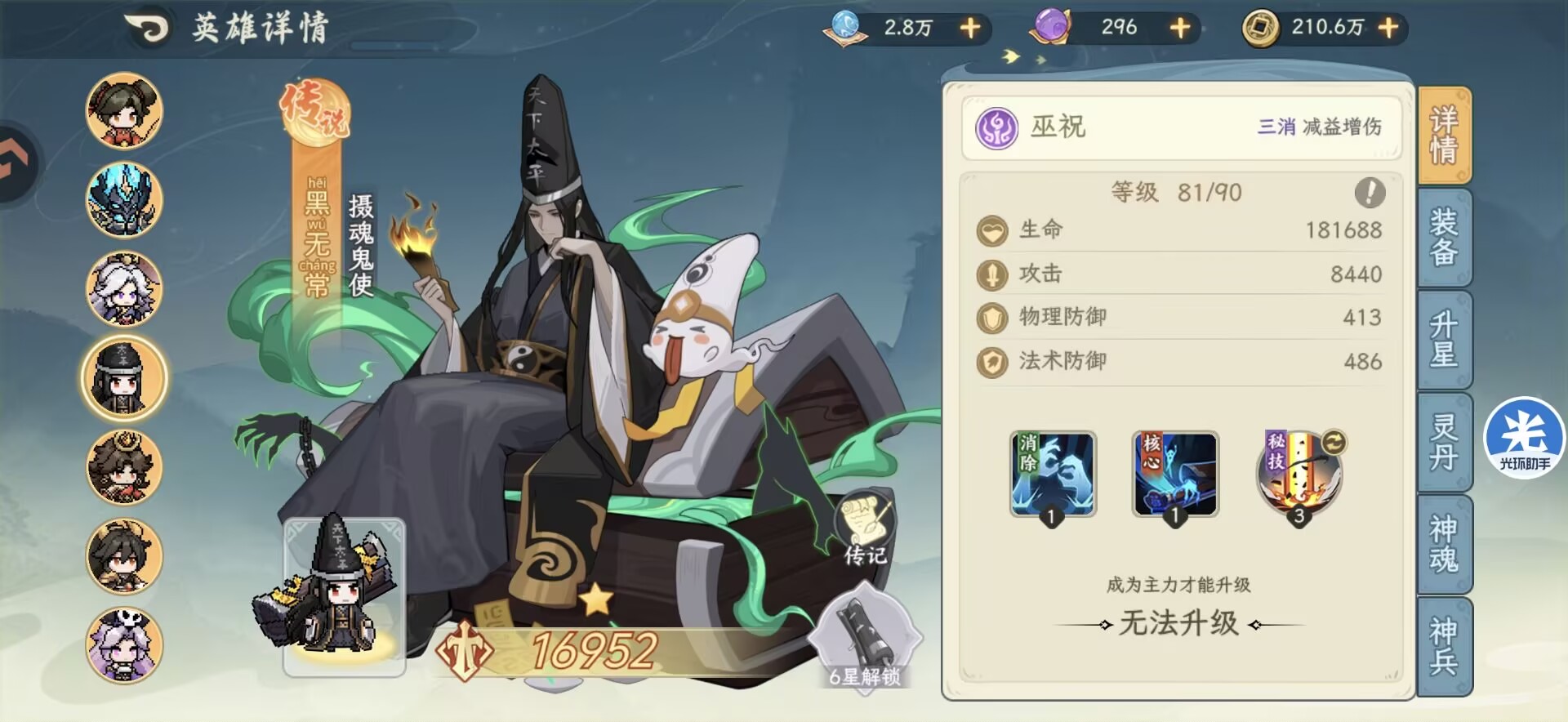This screenshot has height=722, width=1568.
Task: Open the 光环助手 floating assistant button
Action: pos(1524,438)
